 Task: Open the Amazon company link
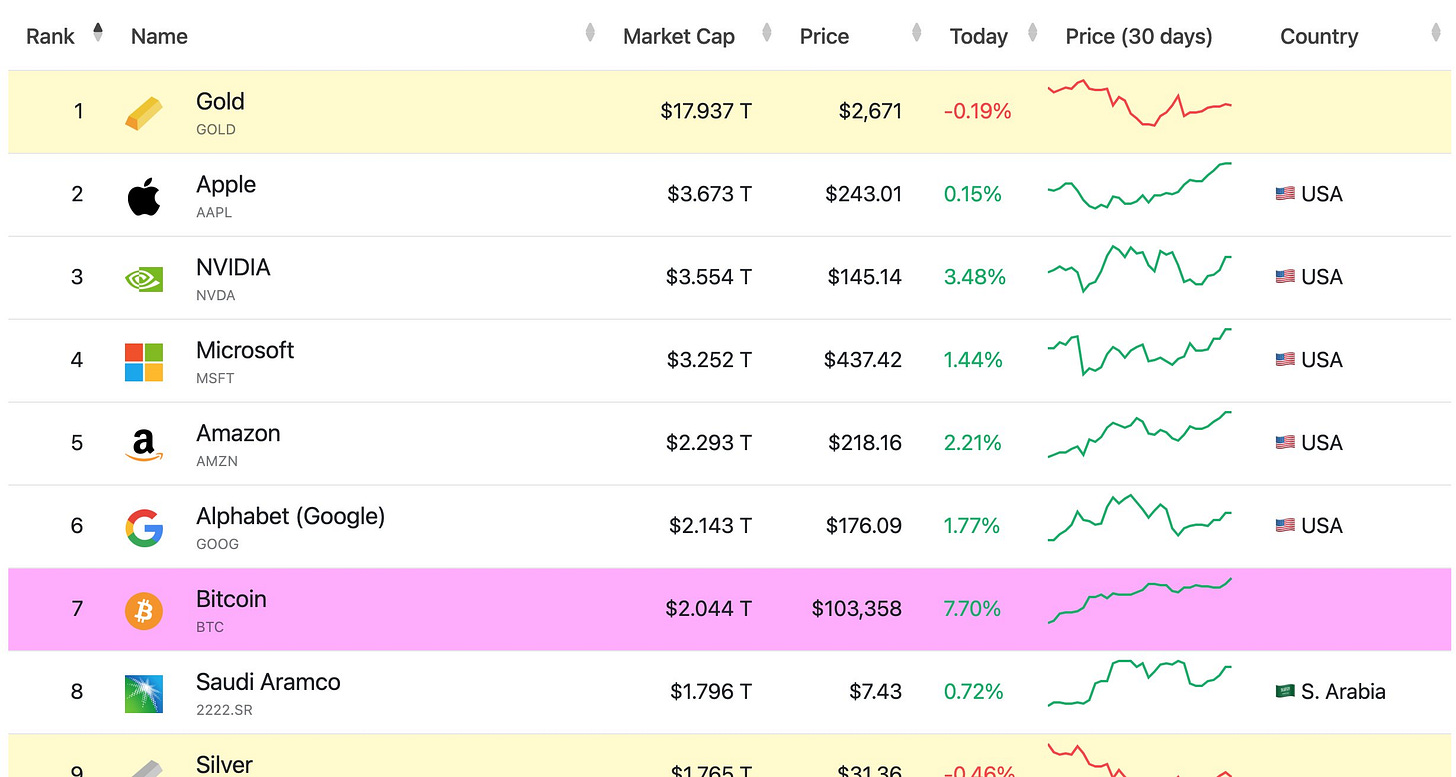click(238, 433)
